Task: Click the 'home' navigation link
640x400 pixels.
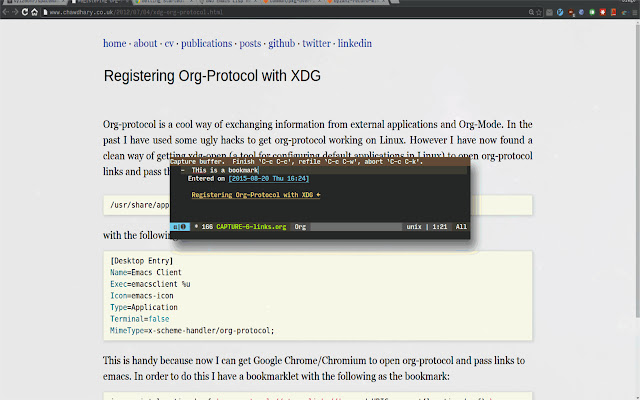Action: [114, 44]
